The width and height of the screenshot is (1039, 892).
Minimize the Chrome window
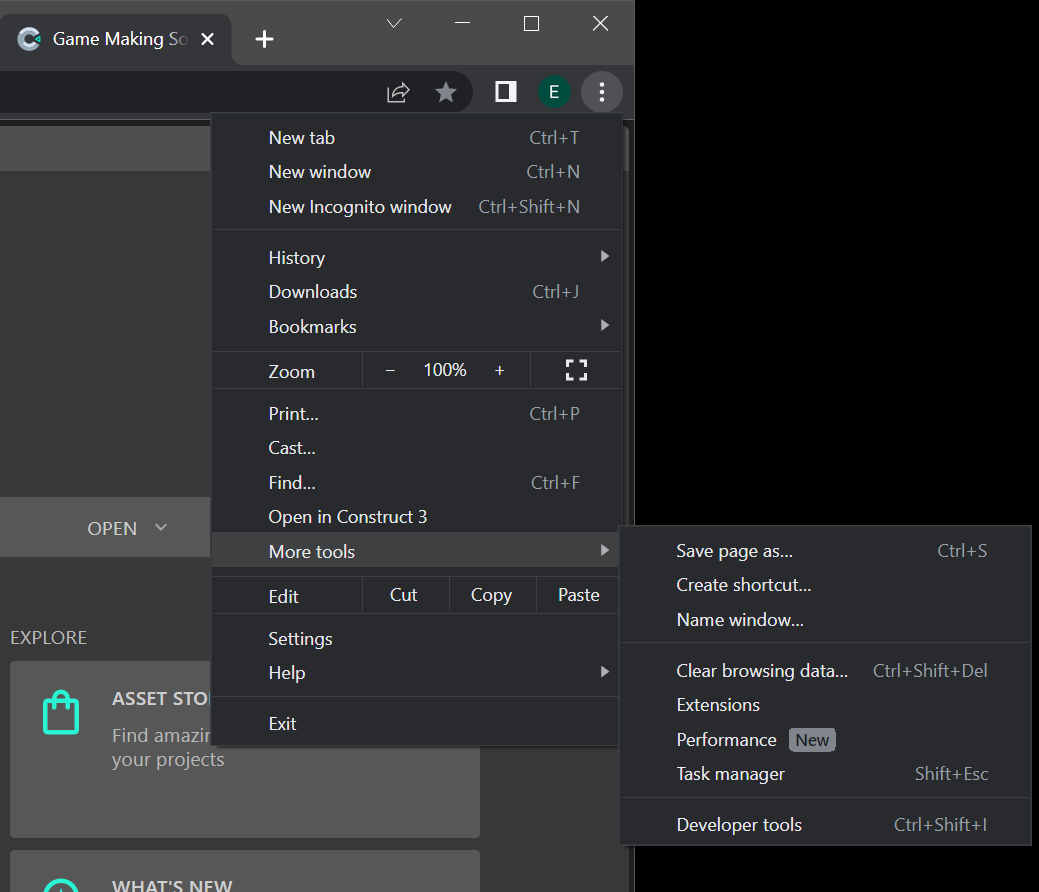point(463,23)
